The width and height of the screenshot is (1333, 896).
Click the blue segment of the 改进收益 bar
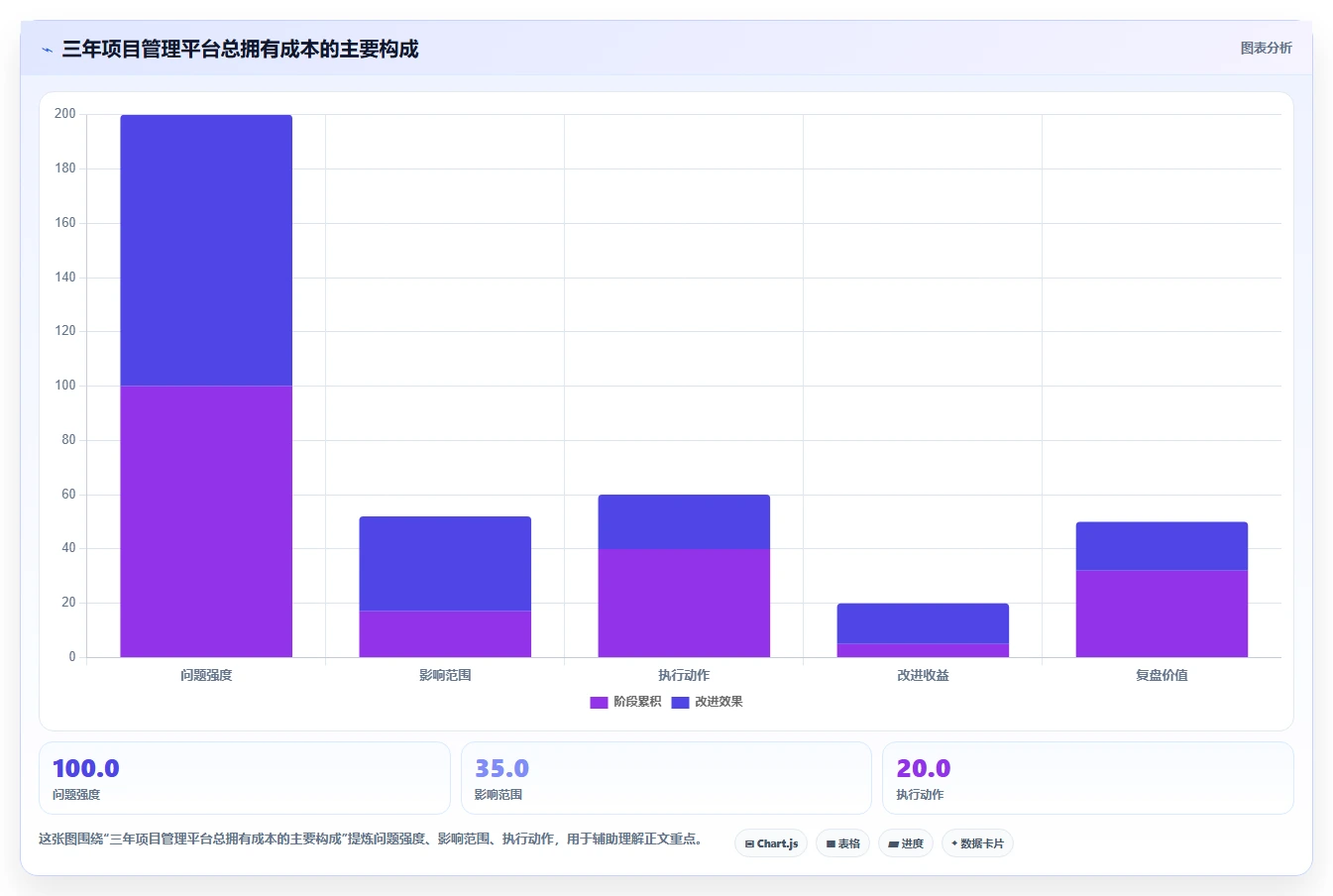click(x=923, y=623)
